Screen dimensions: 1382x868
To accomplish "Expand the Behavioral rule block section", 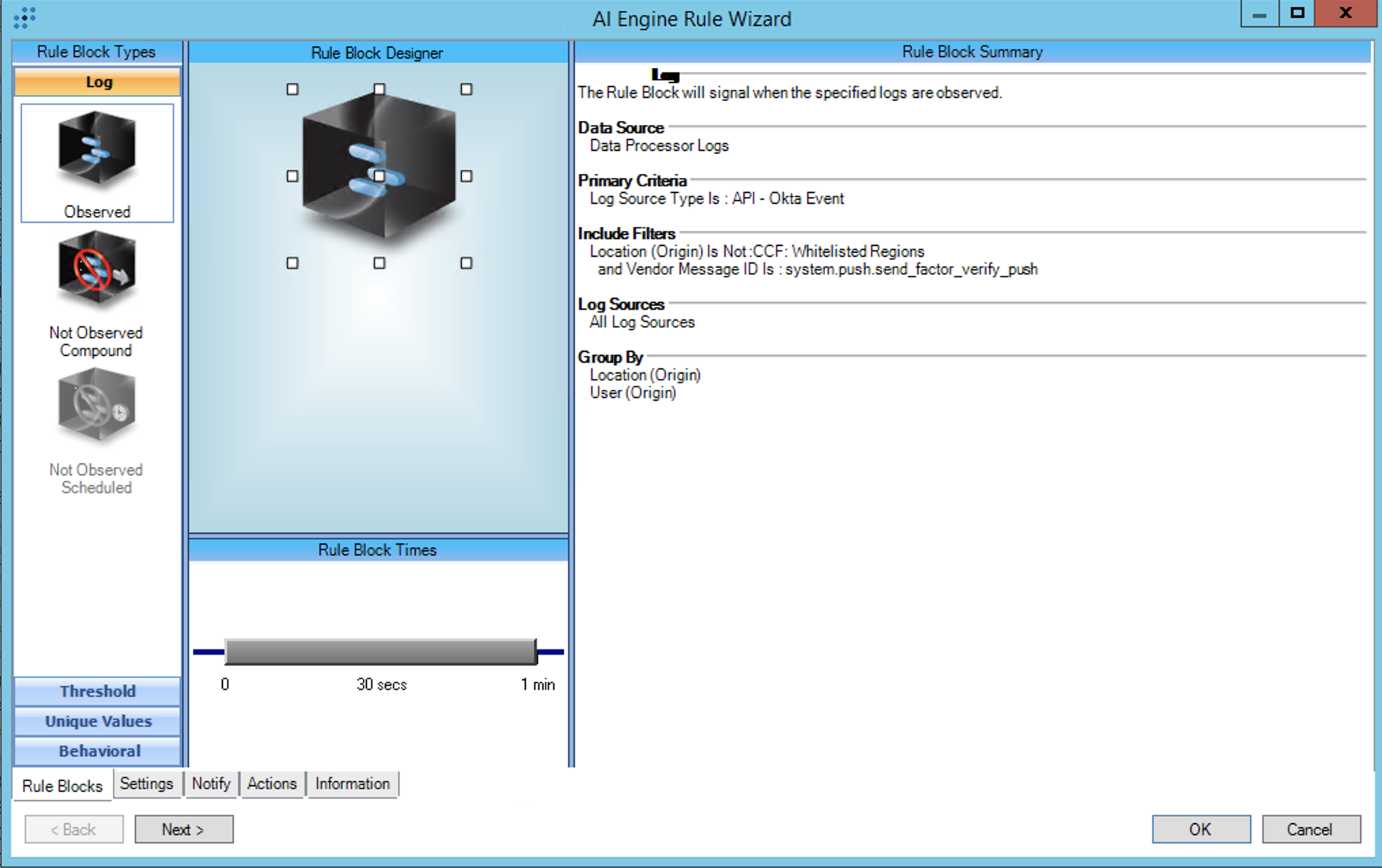I will (98, 751).
